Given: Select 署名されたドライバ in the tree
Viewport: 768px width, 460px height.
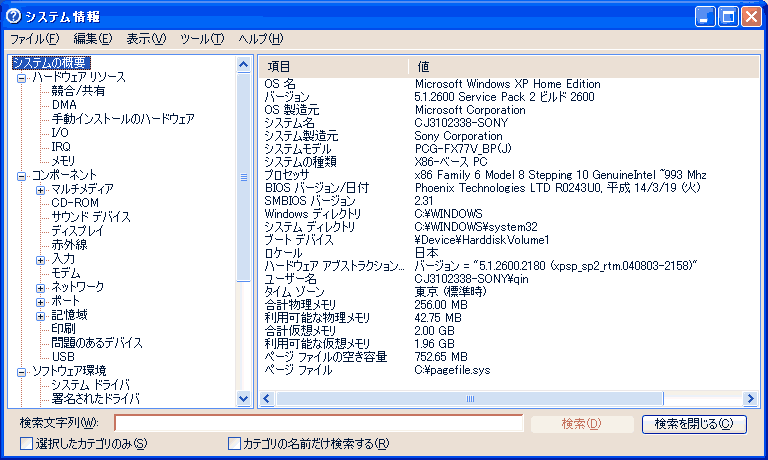Looking at the screenshot, I should (x=95, y=399).
